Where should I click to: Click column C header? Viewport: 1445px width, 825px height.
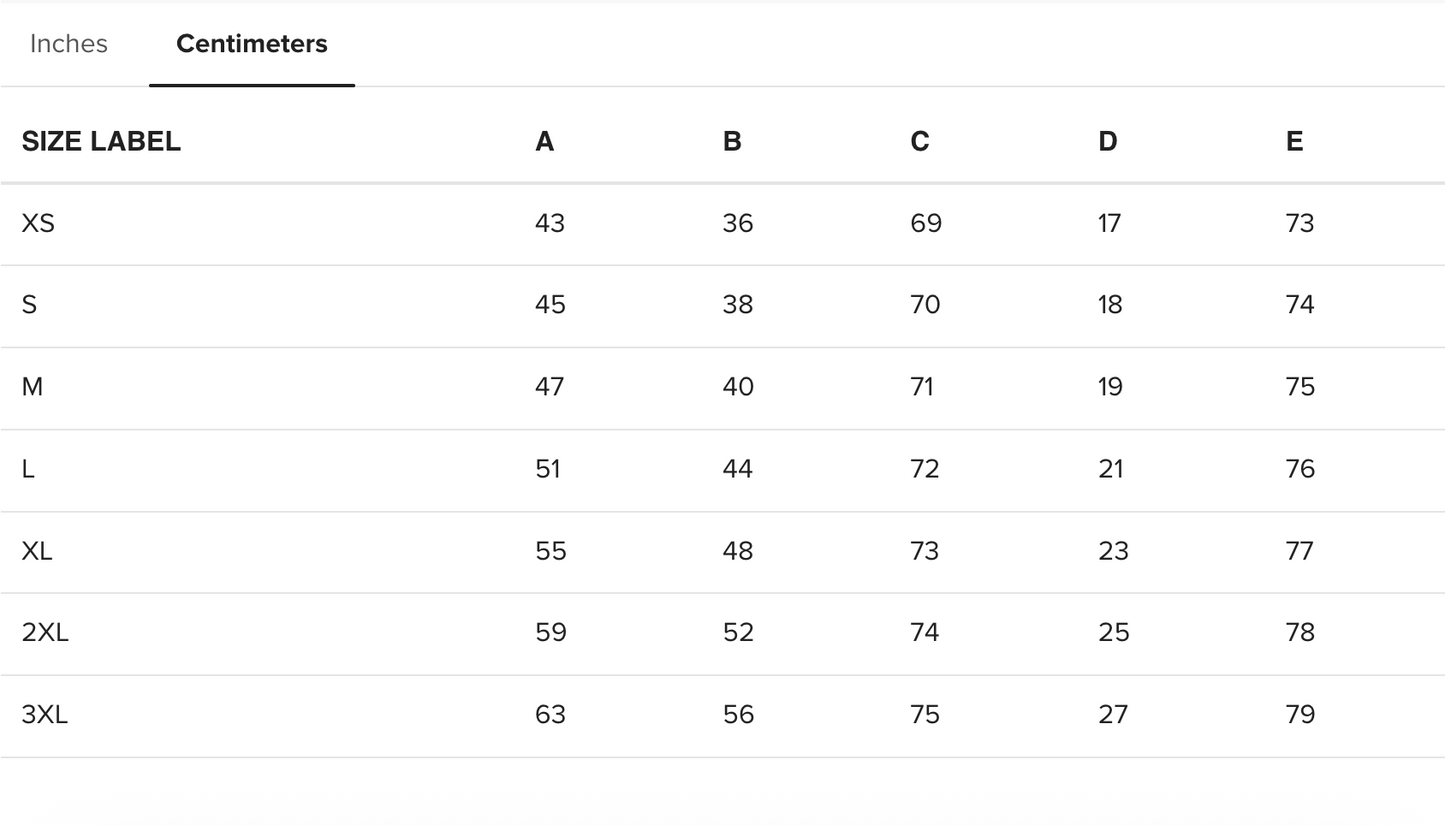920,142
